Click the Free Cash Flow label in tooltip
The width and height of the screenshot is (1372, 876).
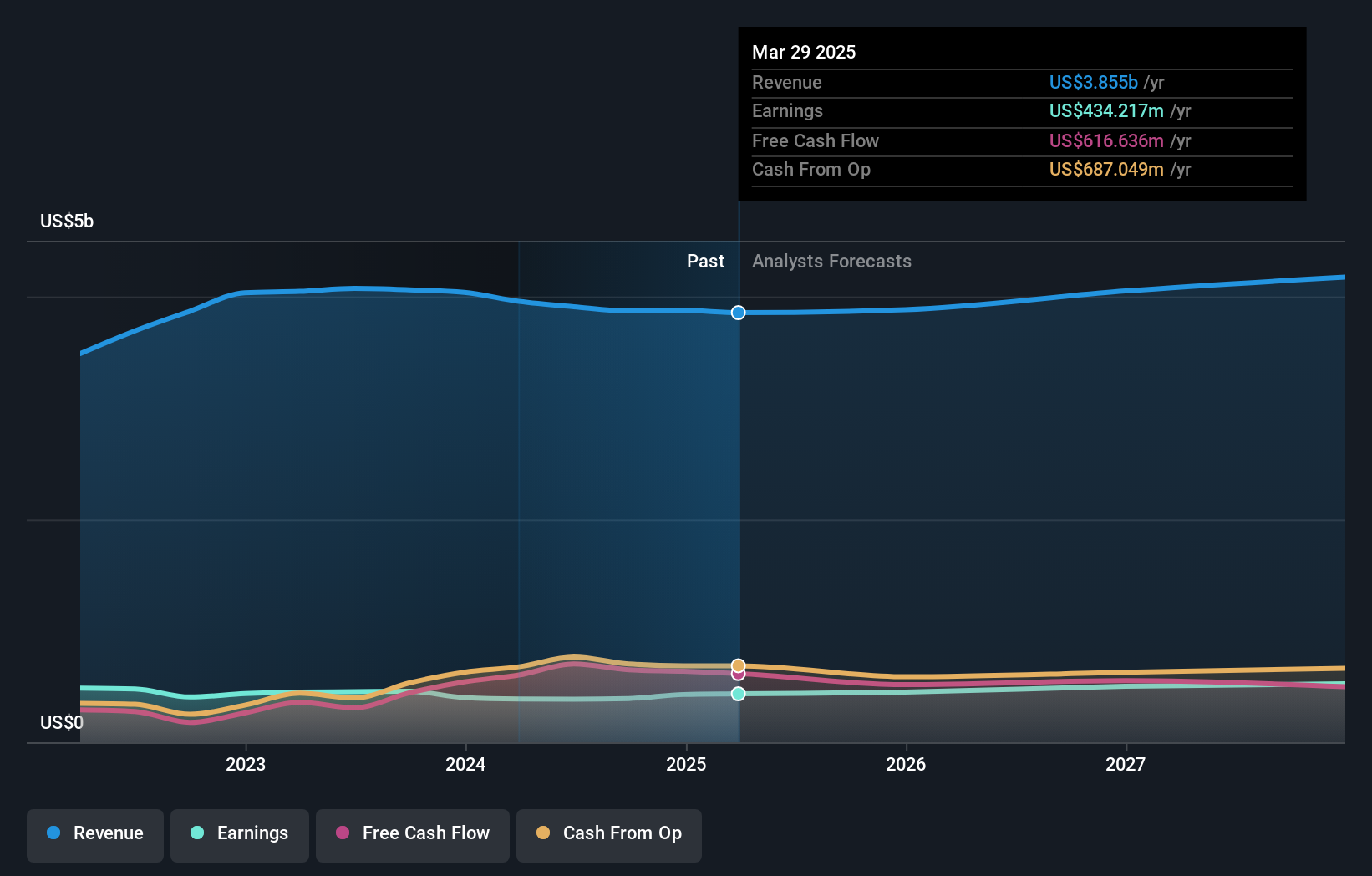pos(816,140)
